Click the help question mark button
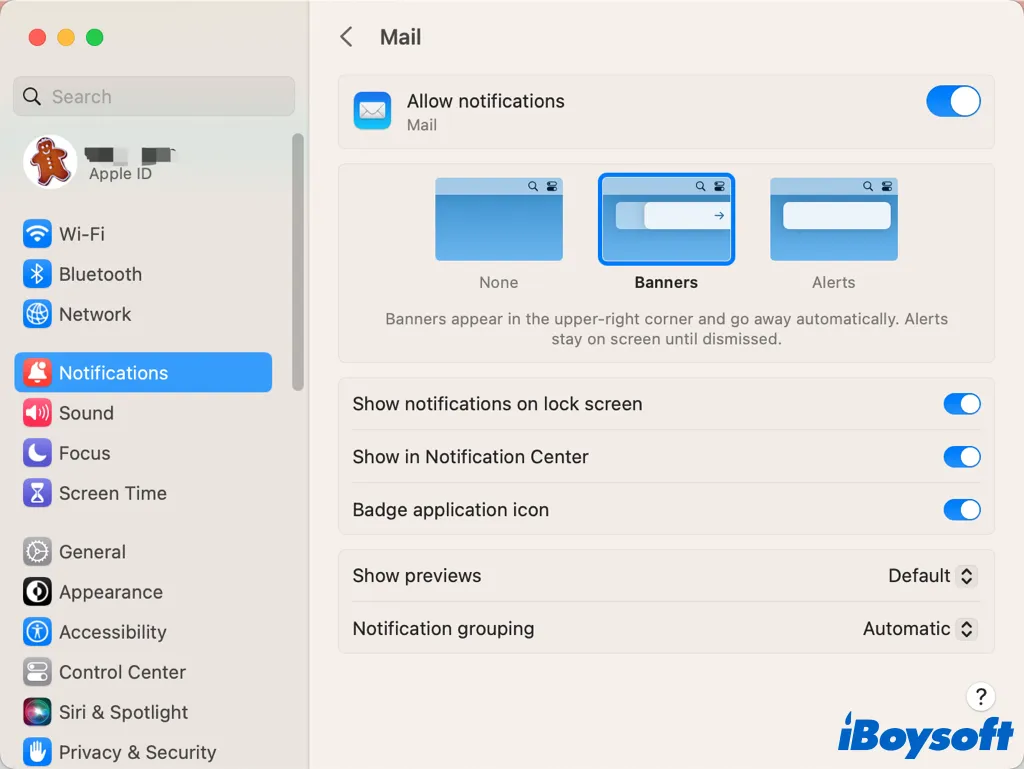 (x=981, y=697)
